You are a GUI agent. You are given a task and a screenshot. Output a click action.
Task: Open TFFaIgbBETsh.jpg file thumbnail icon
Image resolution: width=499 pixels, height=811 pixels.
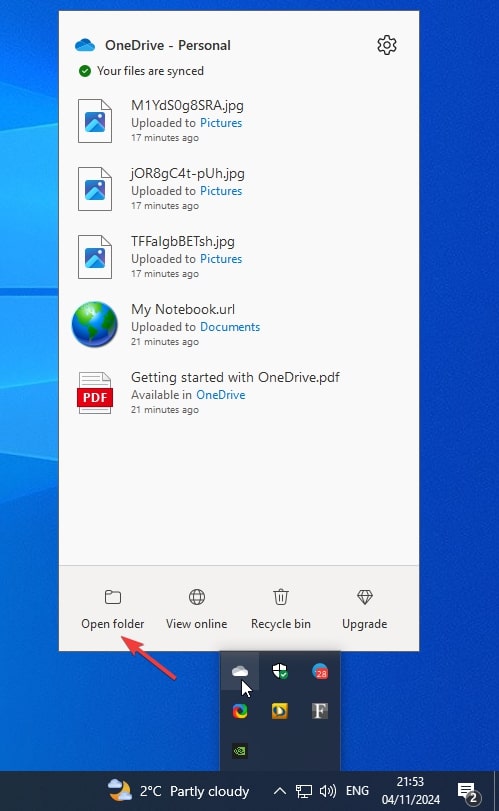pos(95,257)
